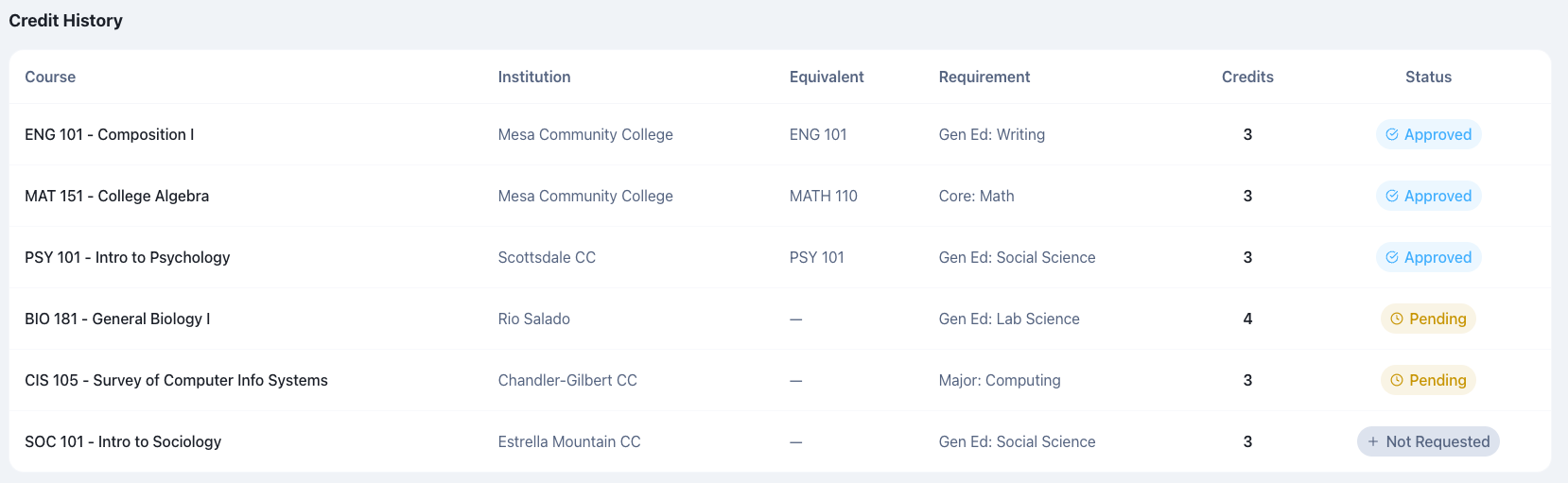This screenshot has height=483, width=1568.
Task: Open the ENG 101 - Composition I row
Action: (x=110, y=134)
